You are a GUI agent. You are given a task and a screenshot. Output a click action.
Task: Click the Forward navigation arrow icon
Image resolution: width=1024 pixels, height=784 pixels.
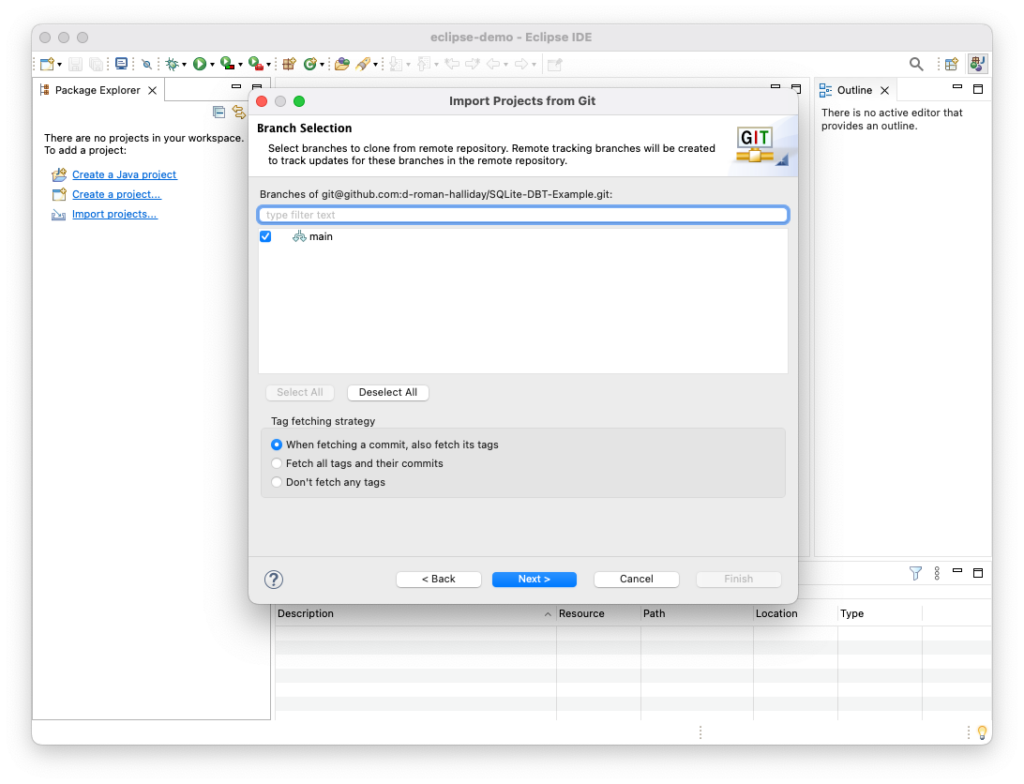click(521, 64)
